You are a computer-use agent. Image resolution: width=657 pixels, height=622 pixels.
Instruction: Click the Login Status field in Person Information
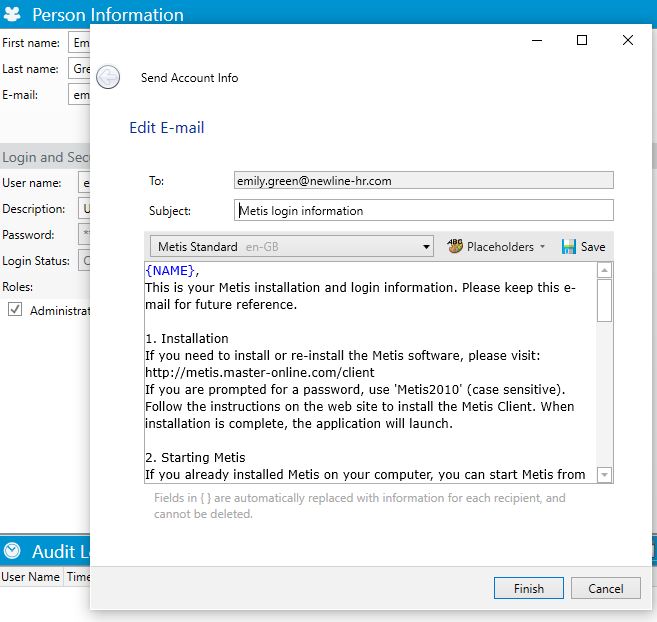[84, 260]
